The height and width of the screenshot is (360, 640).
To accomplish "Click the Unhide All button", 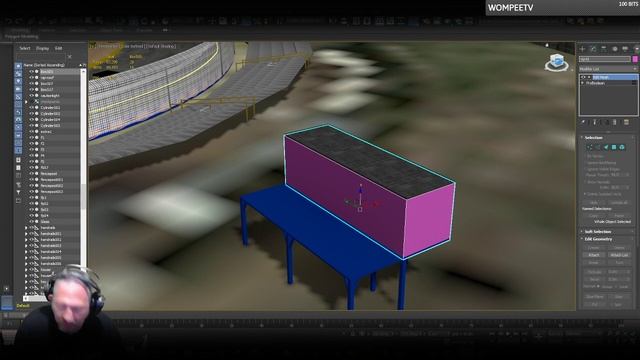I will [x=619, y=202].
